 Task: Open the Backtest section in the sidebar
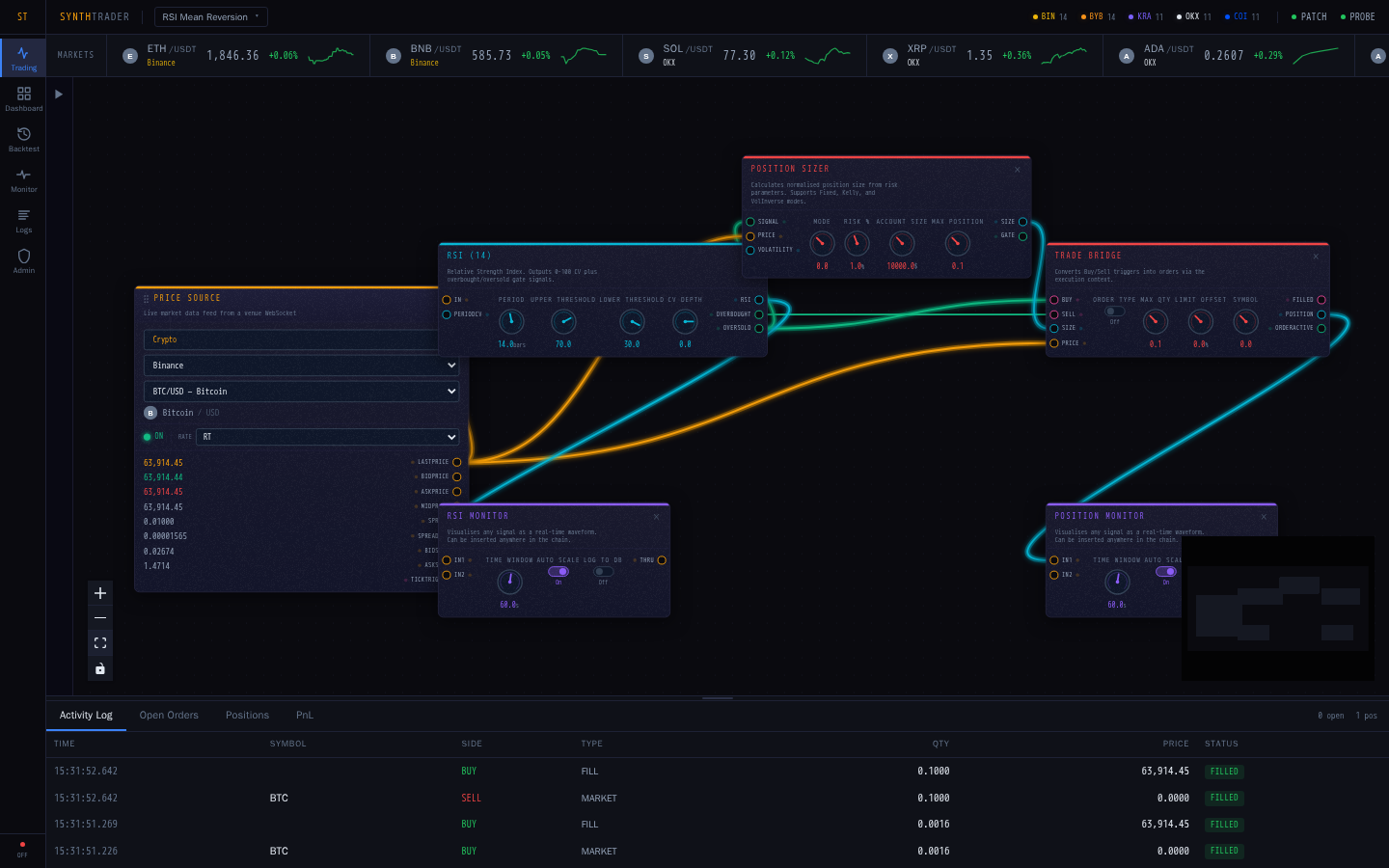click(23, 140)
